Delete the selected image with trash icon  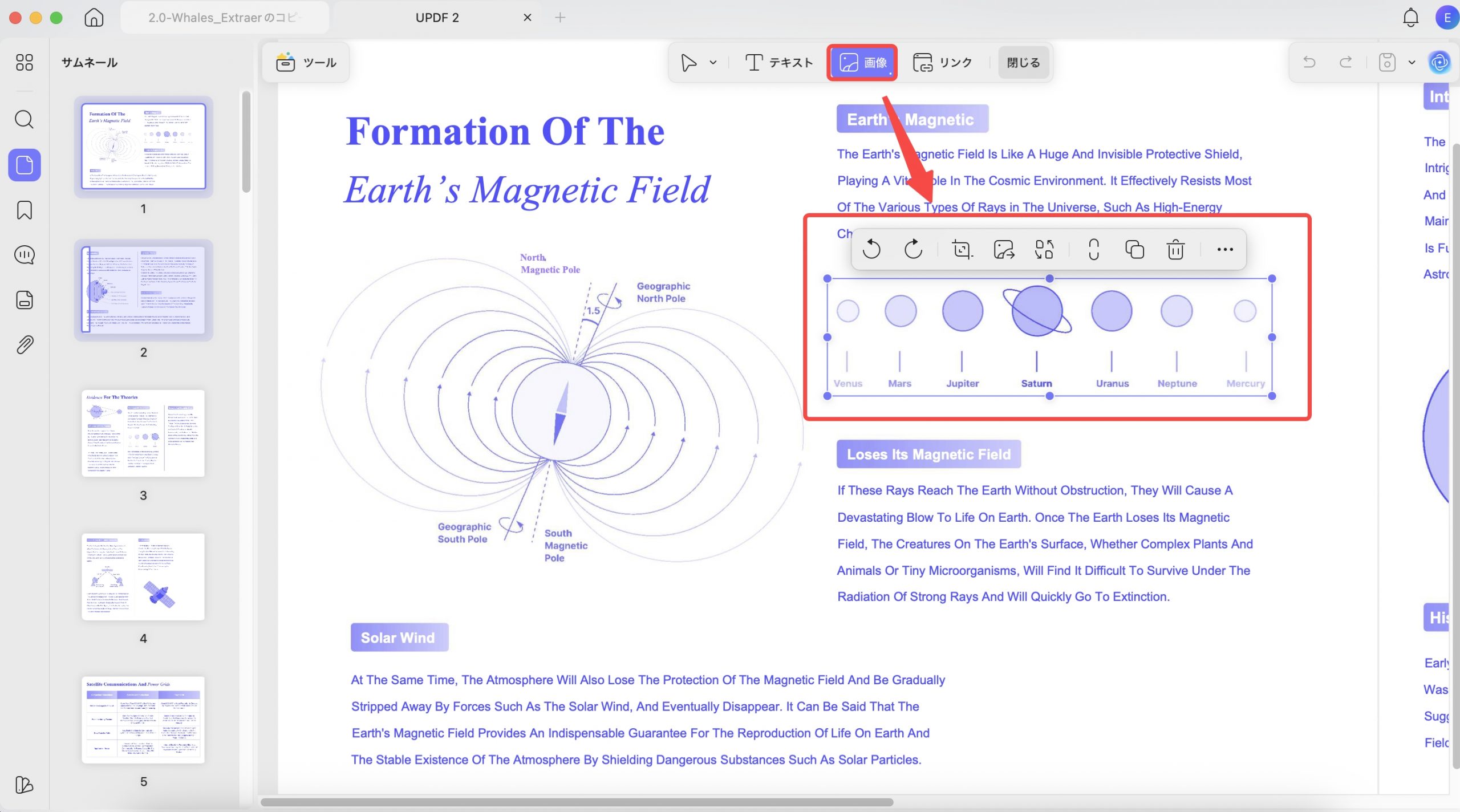(1175, 249)
